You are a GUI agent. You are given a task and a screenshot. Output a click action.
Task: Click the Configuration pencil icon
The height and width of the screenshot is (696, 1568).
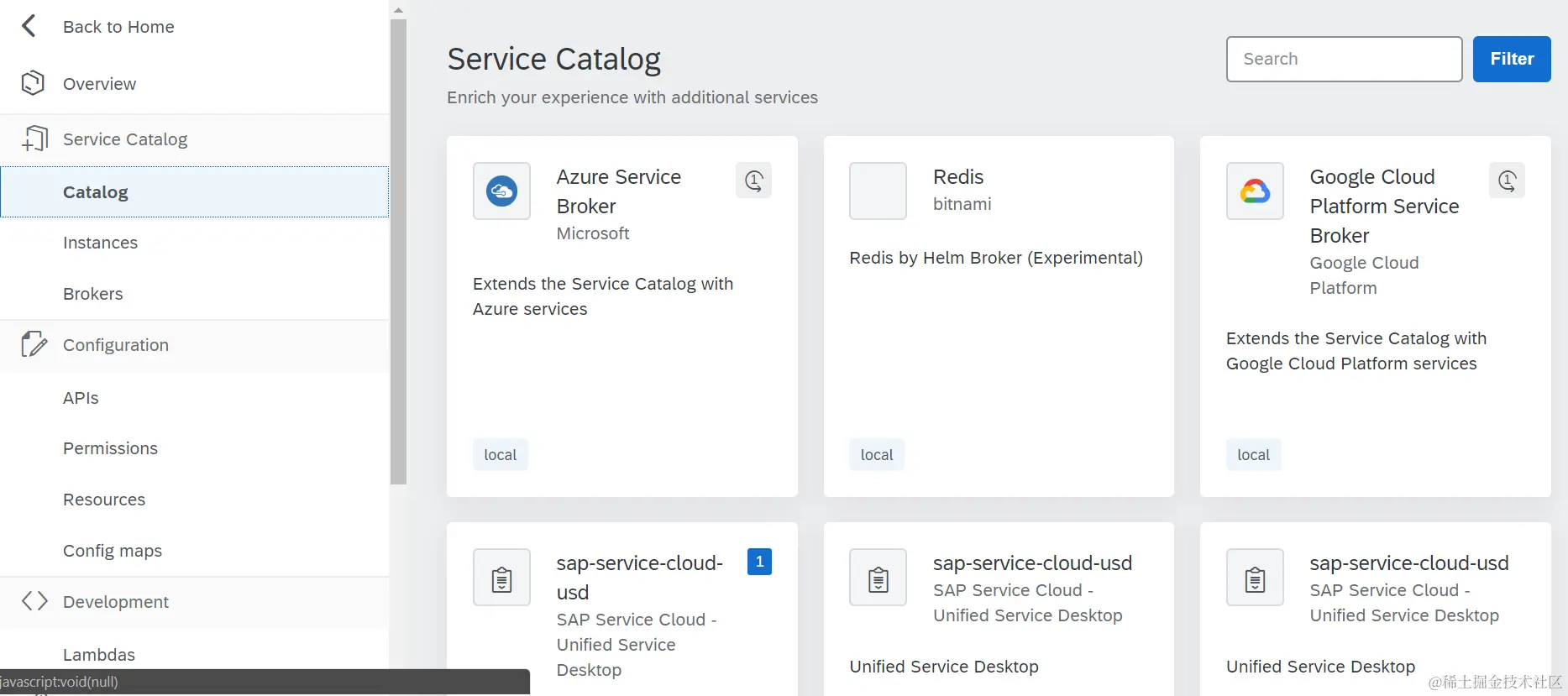(34, 344)
